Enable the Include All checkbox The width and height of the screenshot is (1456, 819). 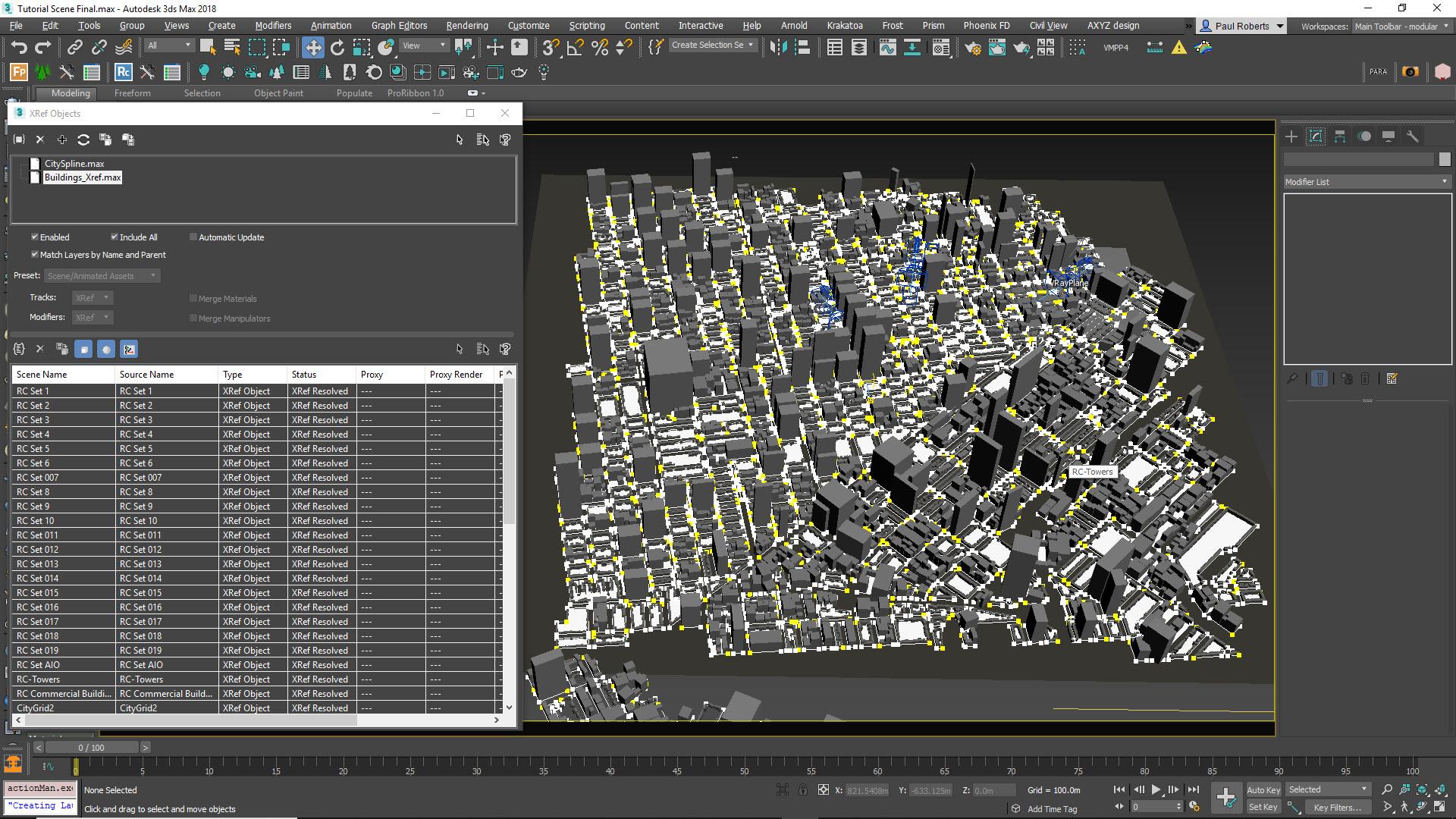[x=113, y=237]
